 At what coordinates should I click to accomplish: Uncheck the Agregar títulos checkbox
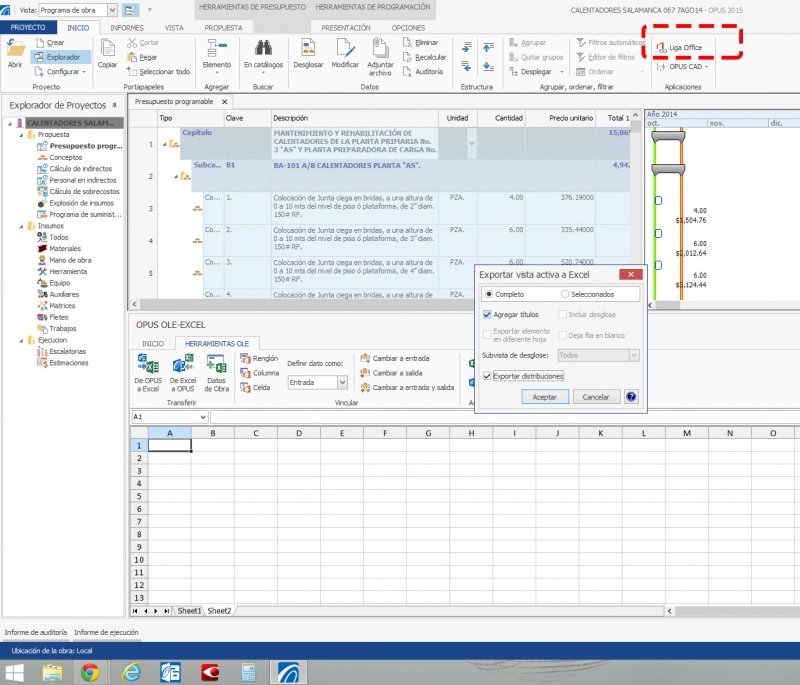pos(487,314)
